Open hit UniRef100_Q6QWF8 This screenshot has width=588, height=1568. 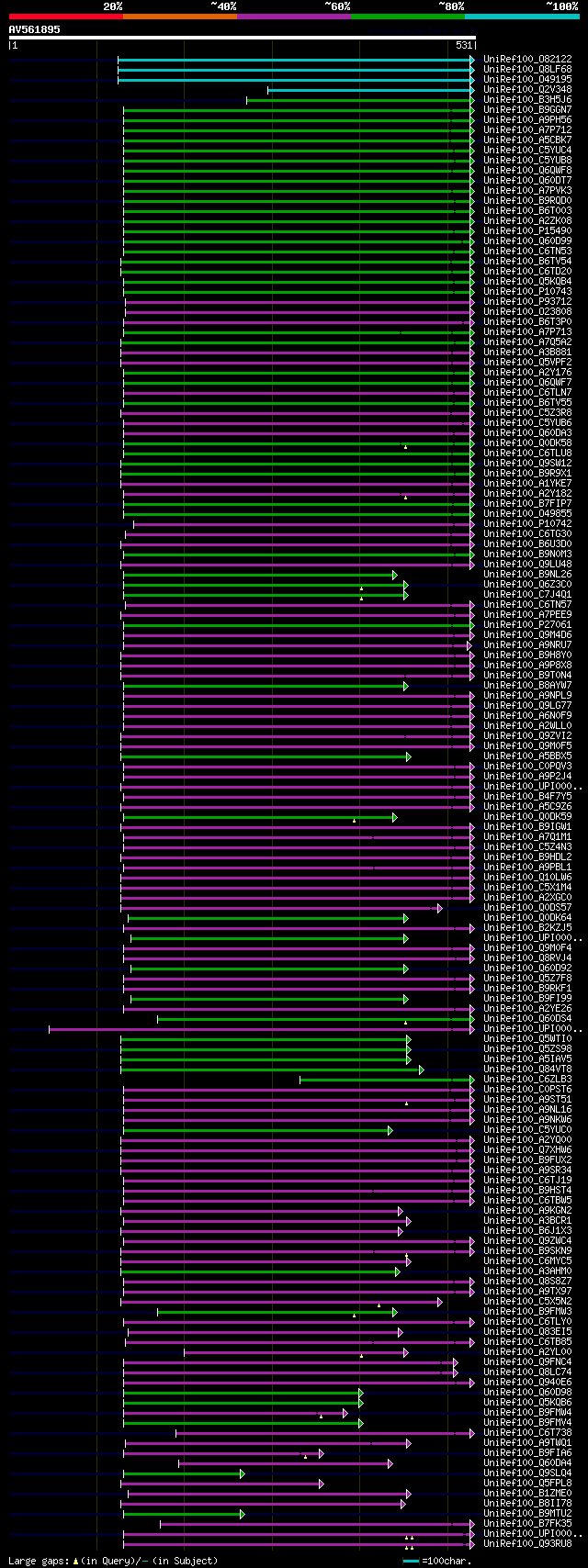pyautogui.click(x=527, y=170)
